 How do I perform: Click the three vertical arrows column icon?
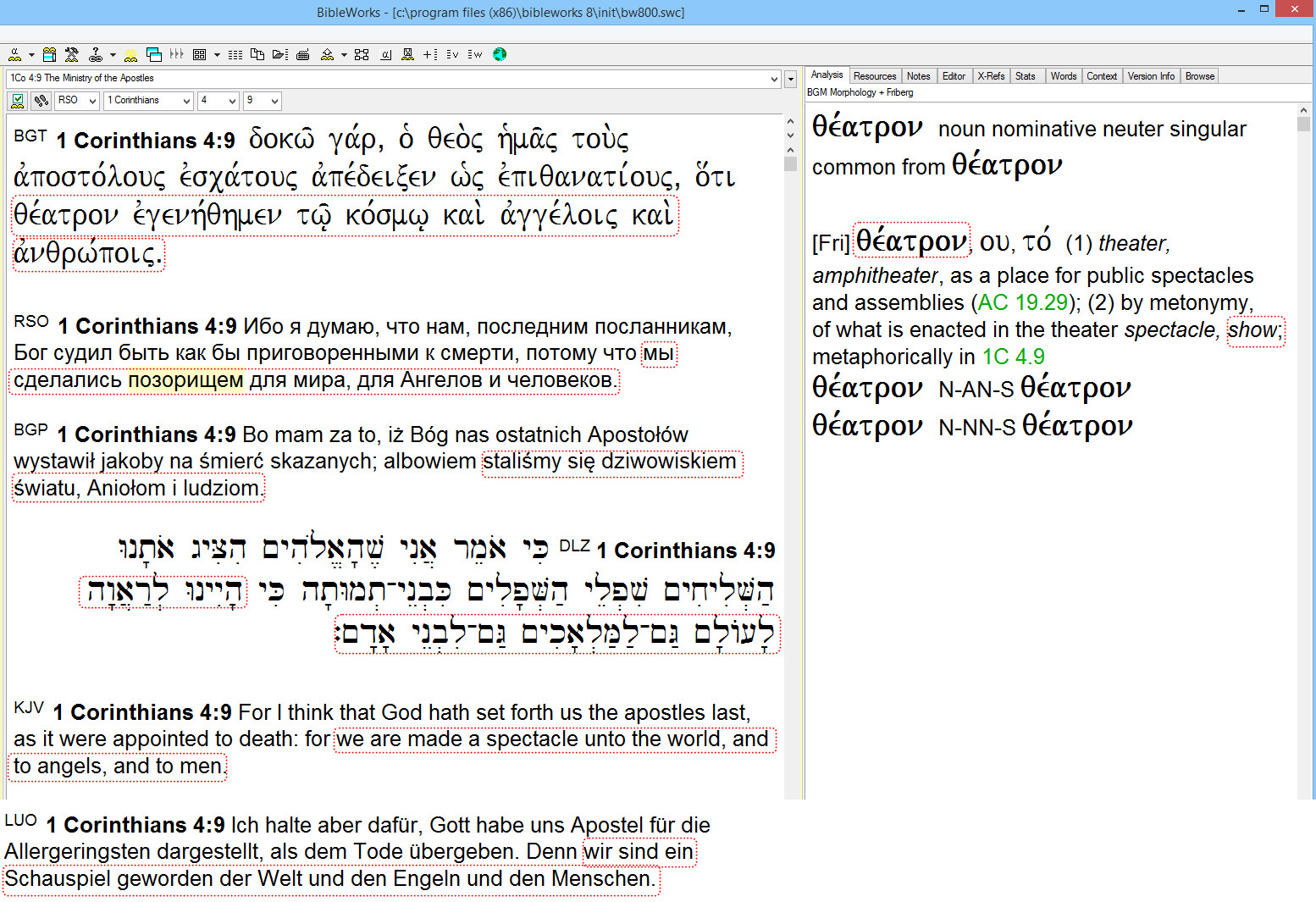point(177,54)
